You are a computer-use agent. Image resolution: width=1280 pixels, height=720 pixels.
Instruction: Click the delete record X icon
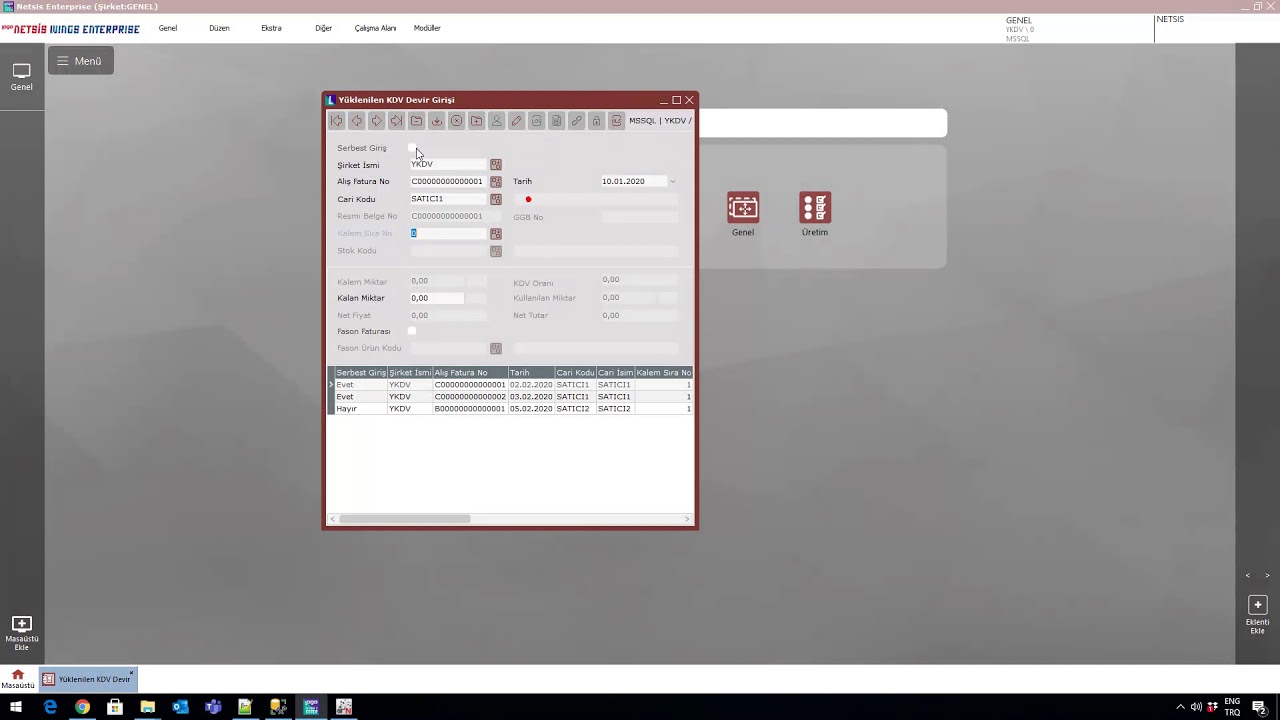457,121
